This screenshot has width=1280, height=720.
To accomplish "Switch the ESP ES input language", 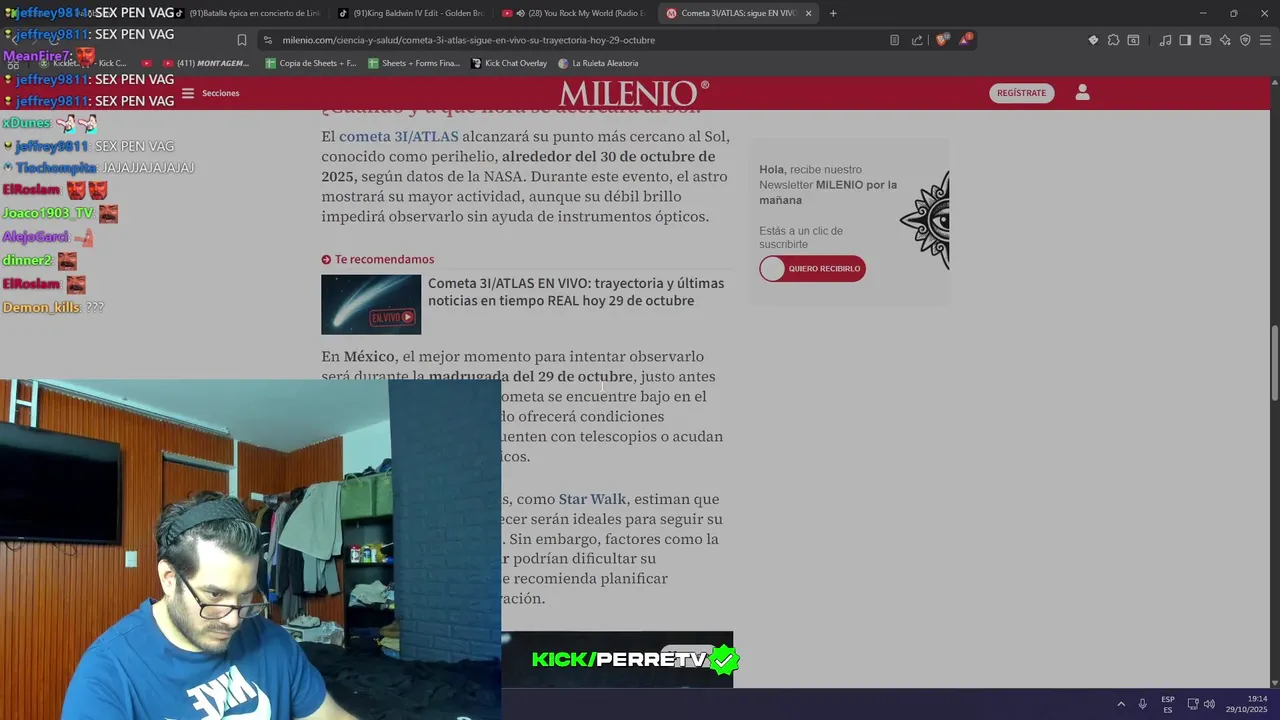I will pos(1168,704).
